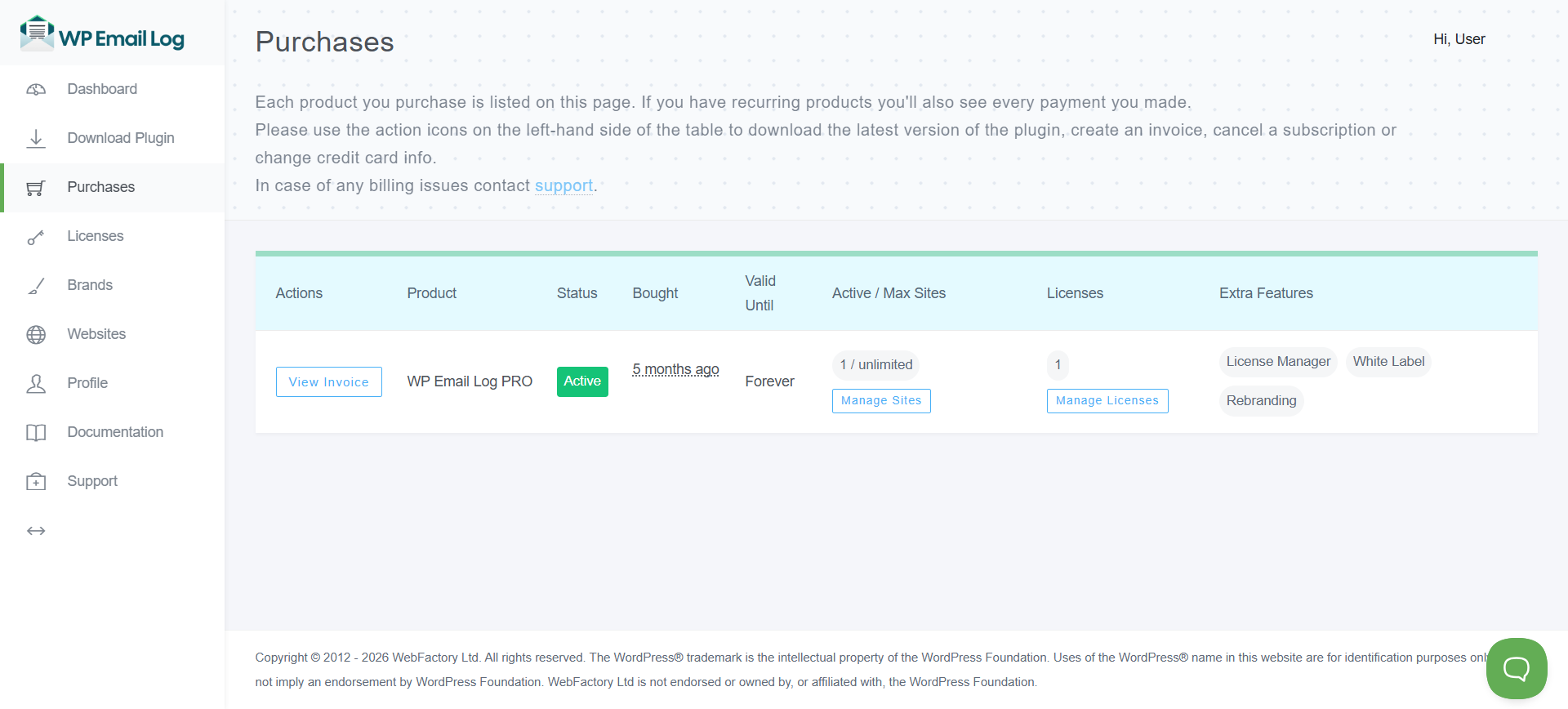Viewport: 1568px width, 709px height.
Task: Go to the Licenses page
Action: point(96,236)
